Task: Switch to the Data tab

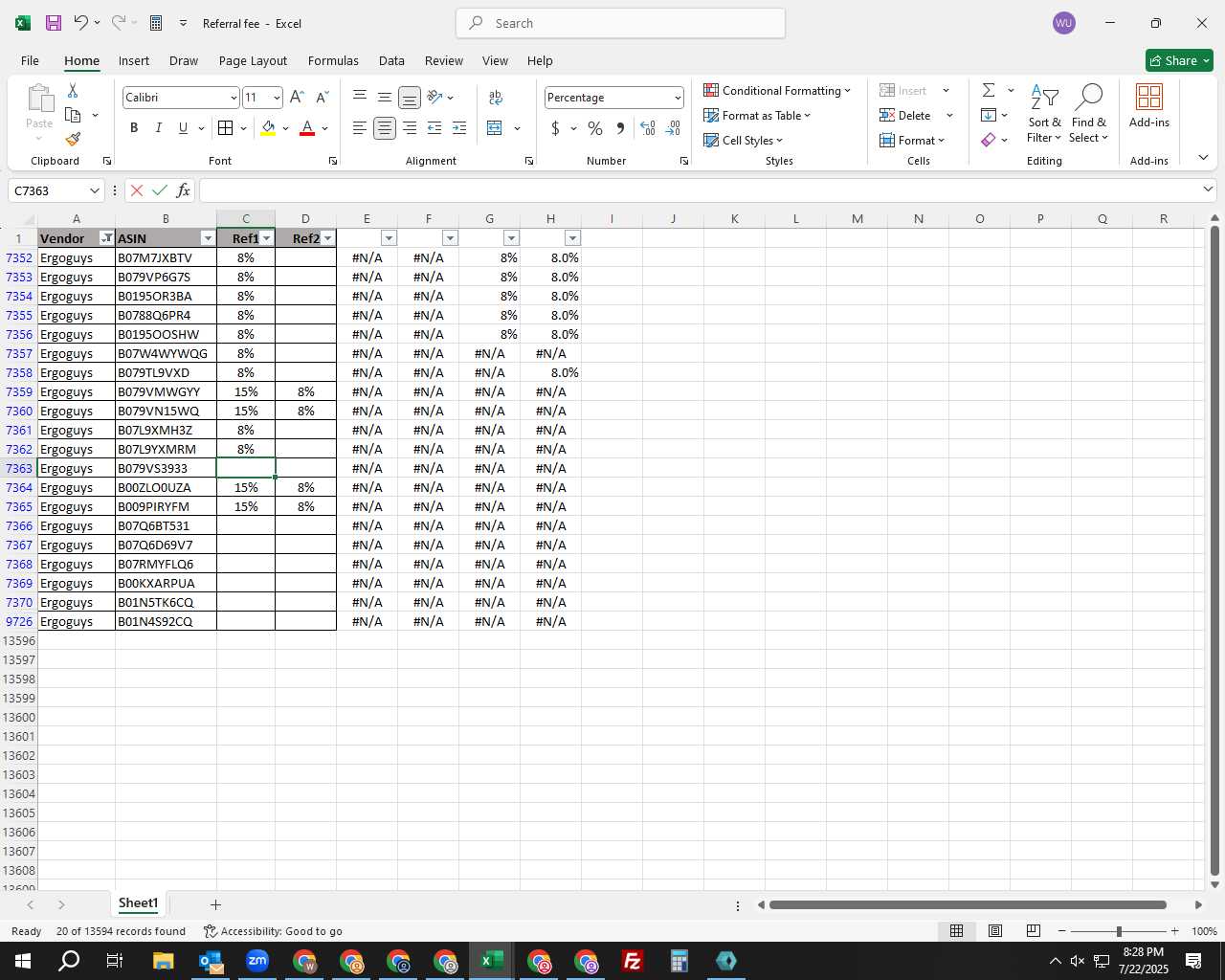Action: click(391, 60)
